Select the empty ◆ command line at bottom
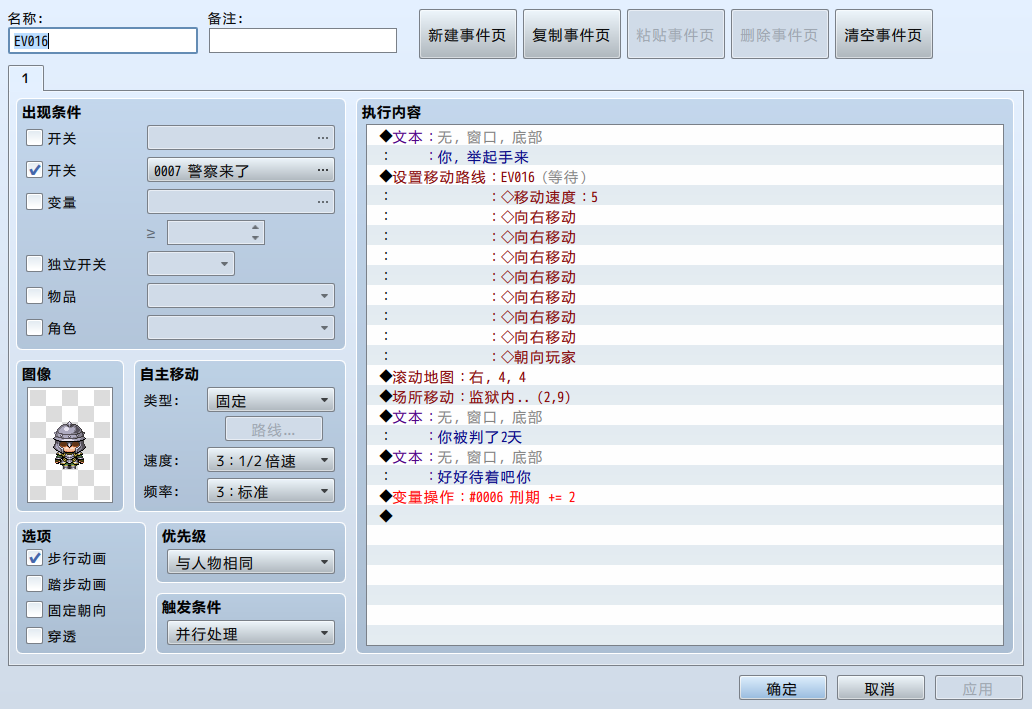The width and height of the screenshot is (1032, 709). coord(684,516)
